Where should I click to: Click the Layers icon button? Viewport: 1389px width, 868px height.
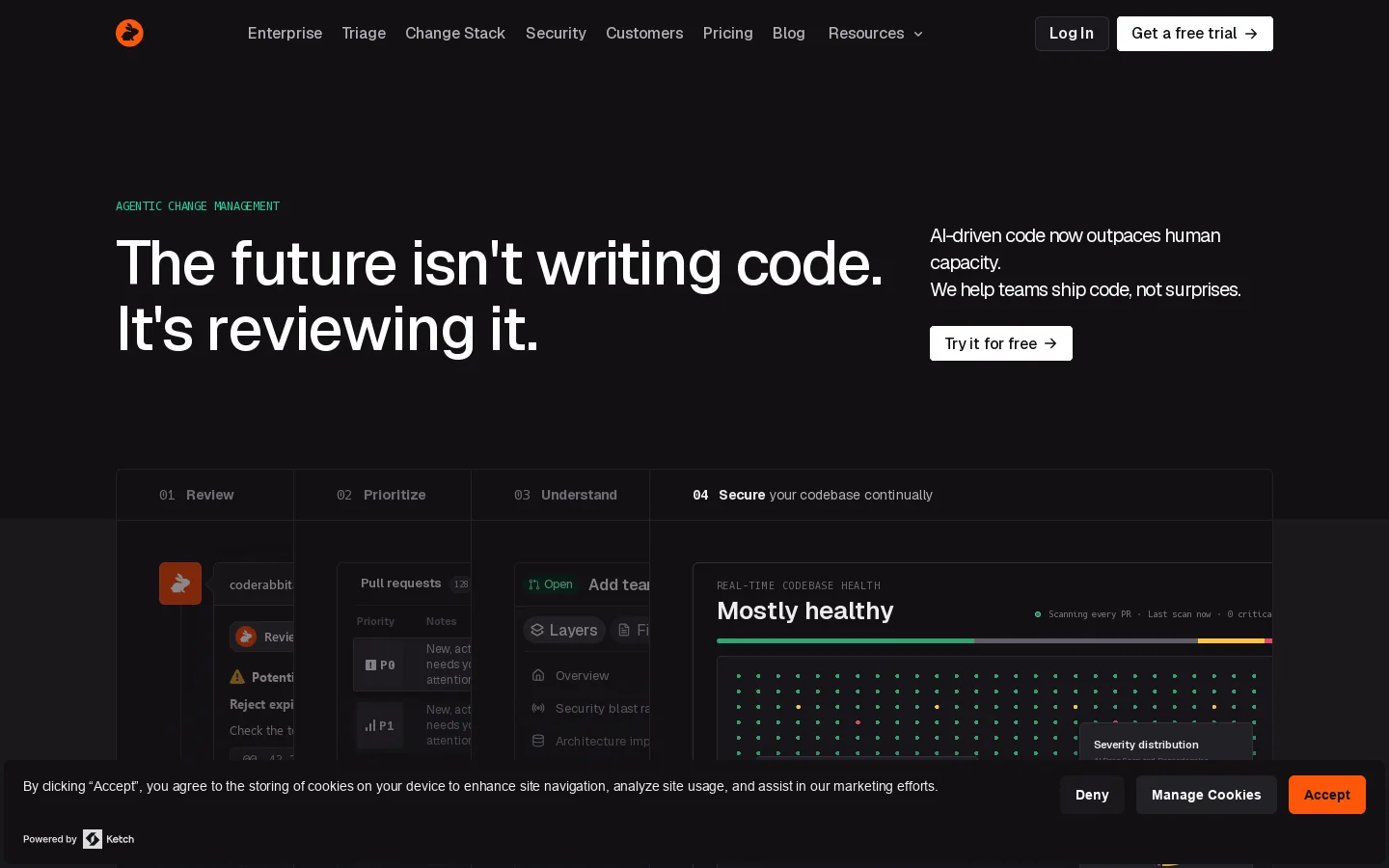pyautogui.click(x=564, y=630)
